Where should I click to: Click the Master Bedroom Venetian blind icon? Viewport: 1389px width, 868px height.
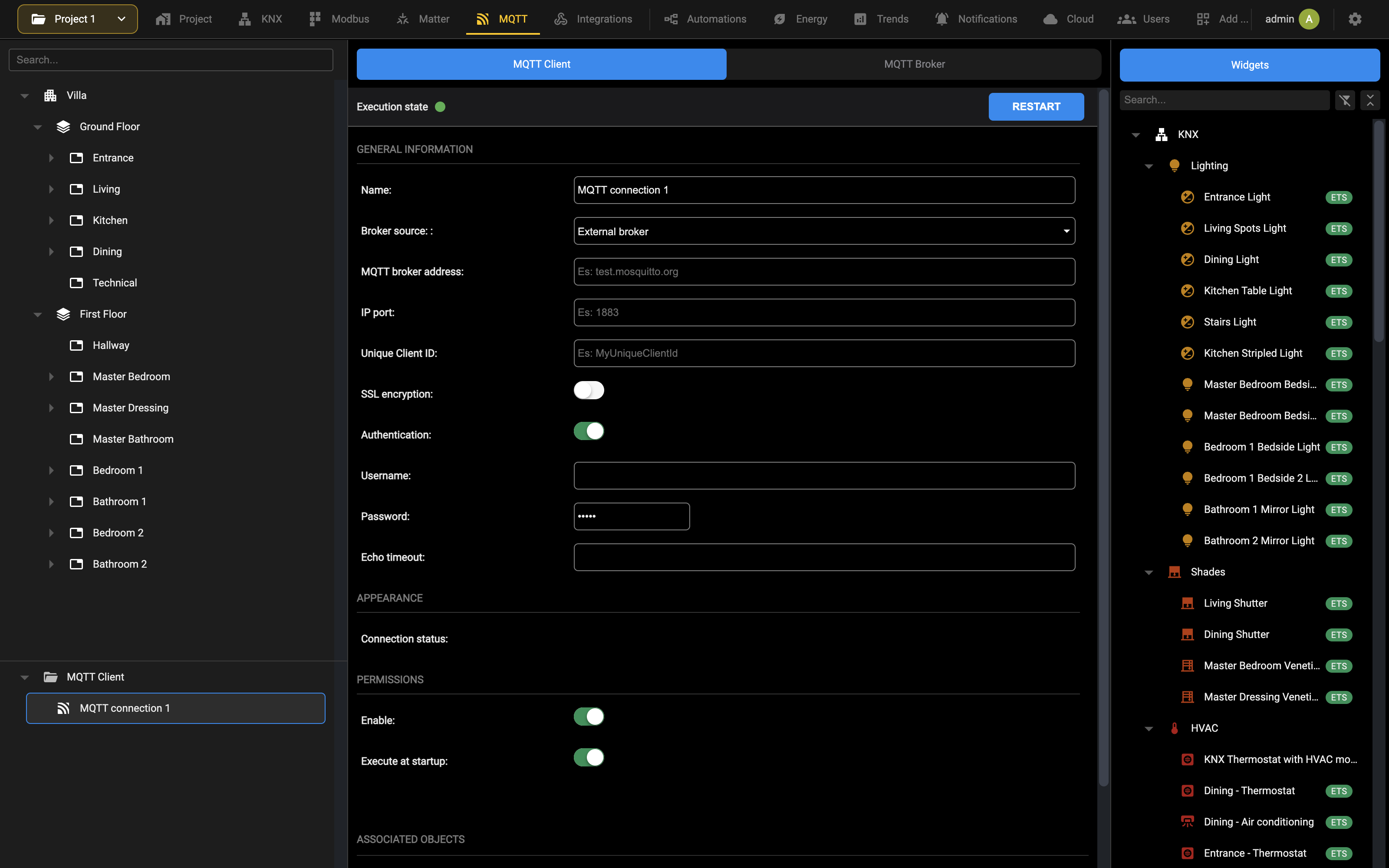1188,665
